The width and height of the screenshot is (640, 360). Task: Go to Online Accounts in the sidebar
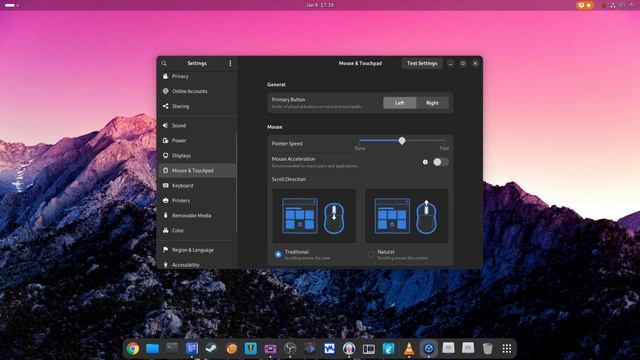tap(197, 91)
